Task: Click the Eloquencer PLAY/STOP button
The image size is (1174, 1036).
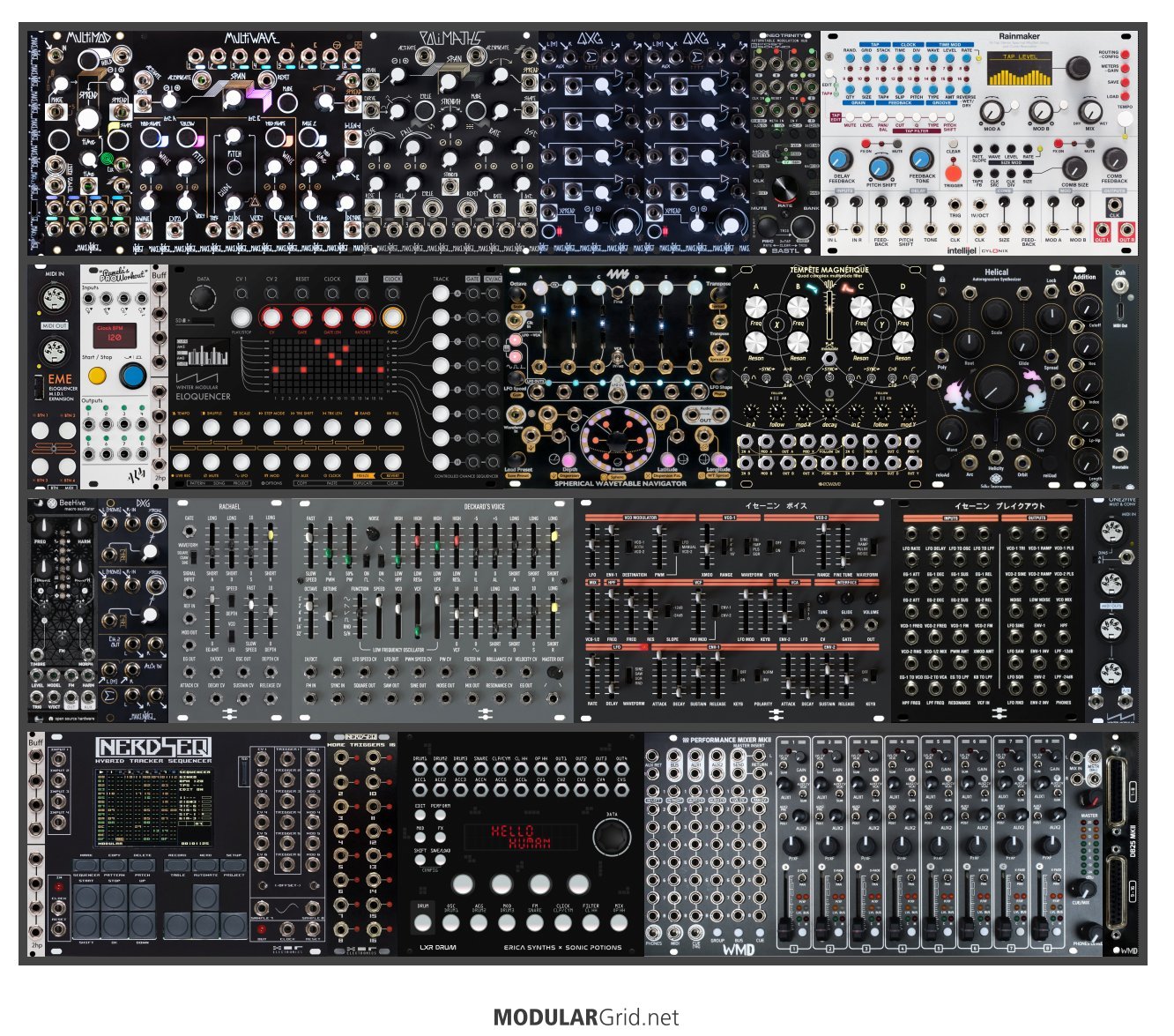Action: coord(241,318)
